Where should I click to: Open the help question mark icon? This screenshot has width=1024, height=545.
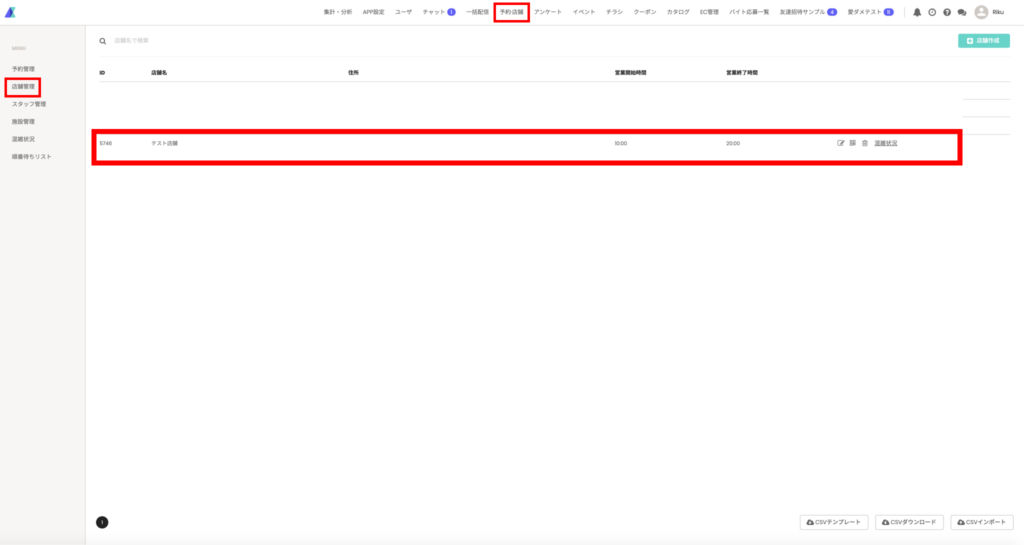[947, 12]
